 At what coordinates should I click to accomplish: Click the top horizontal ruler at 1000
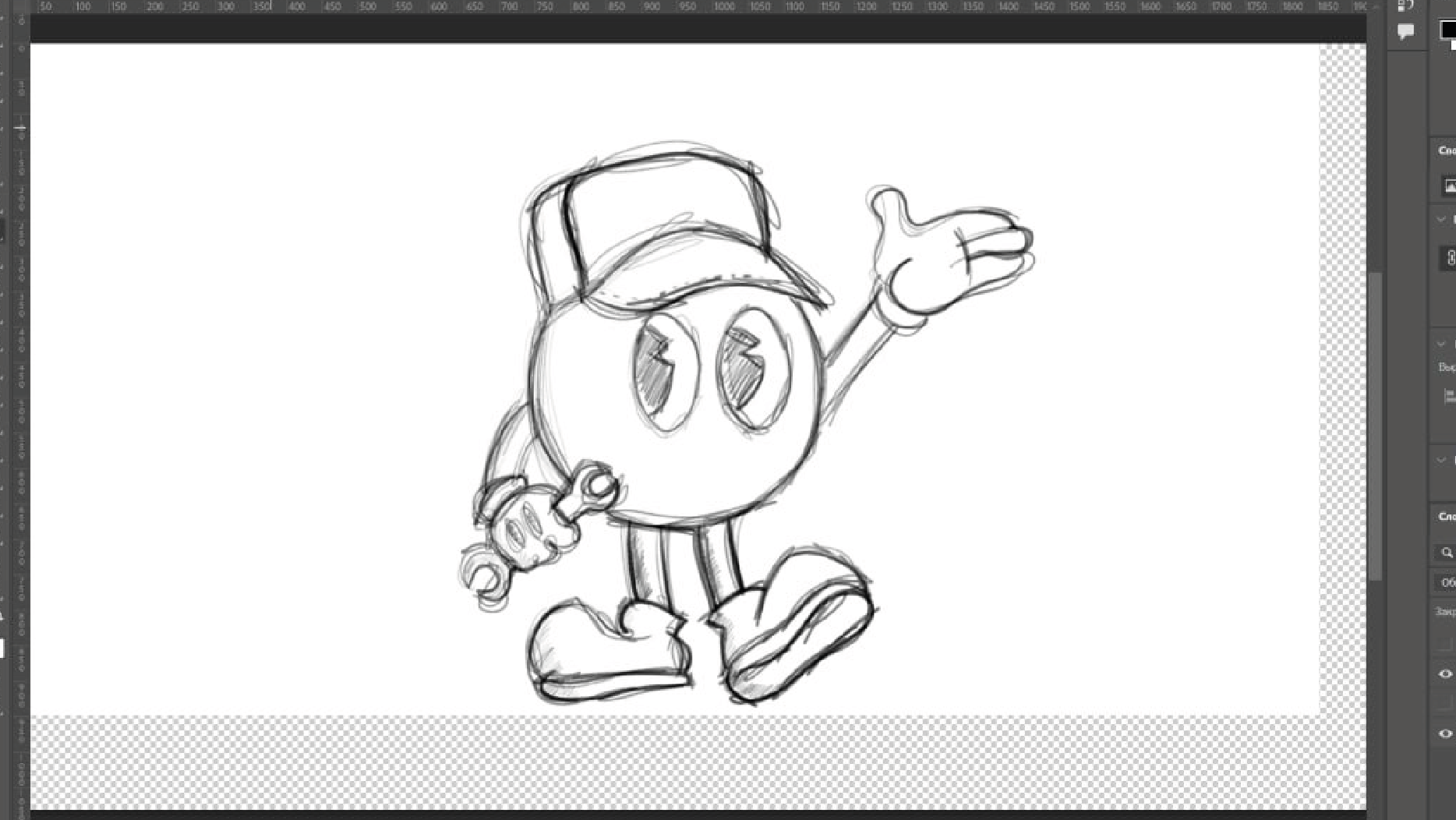725,6
